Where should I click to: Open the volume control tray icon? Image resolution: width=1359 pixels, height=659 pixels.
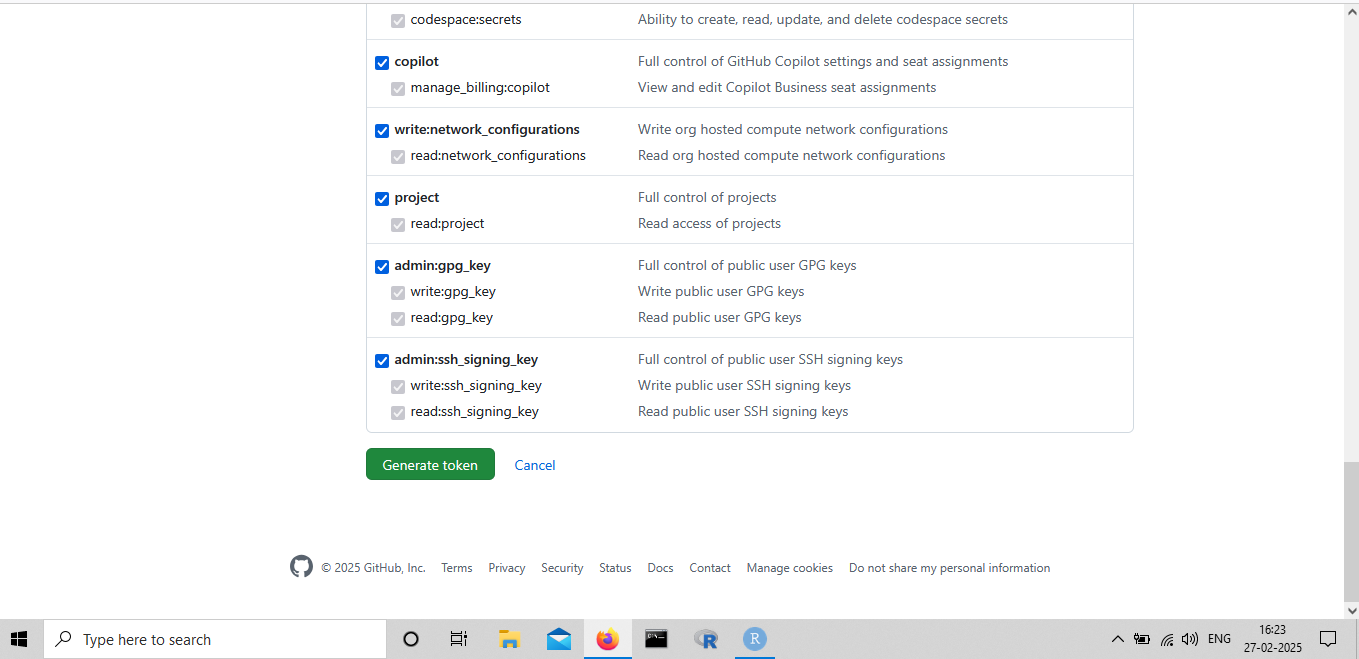(1189, 639)
